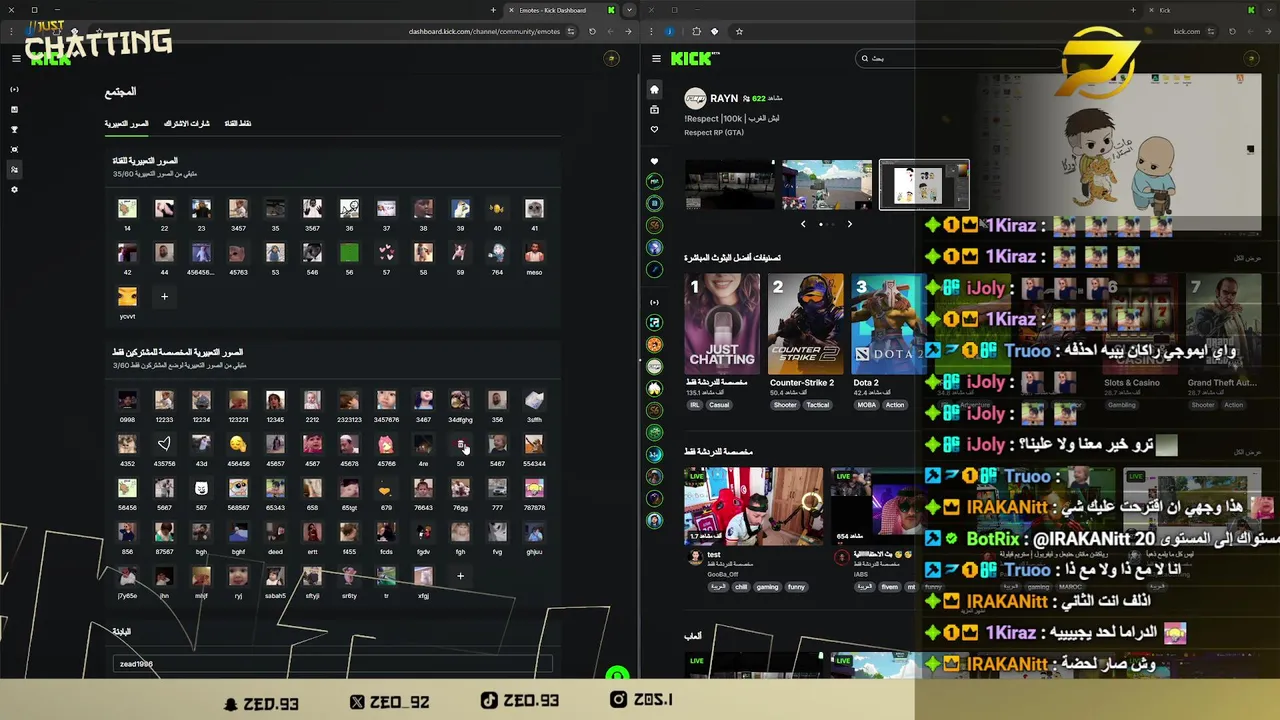Open a new tab in the Kick browser window
1280x720 pixels.
(x=1132, y=10)
